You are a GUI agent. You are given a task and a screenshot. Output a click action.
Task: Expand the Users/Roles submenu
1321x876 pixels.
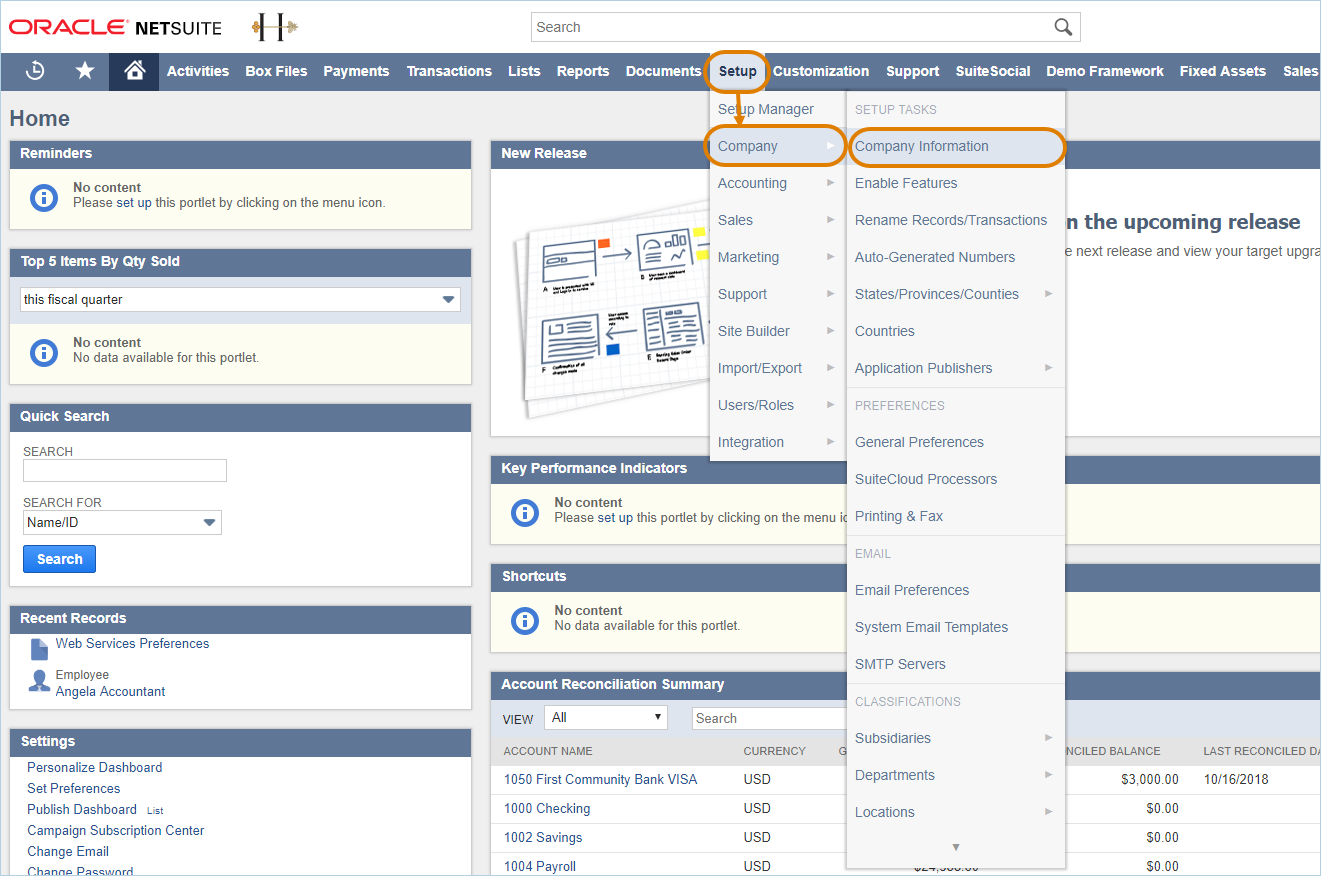pos(777,405)
